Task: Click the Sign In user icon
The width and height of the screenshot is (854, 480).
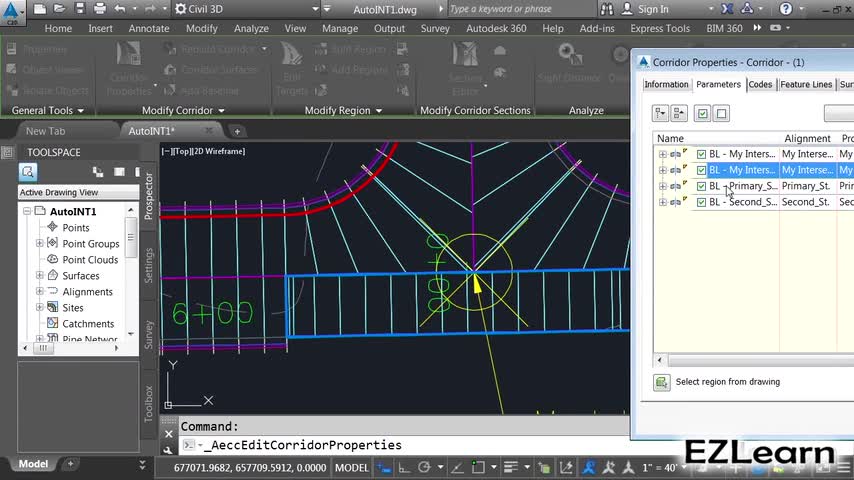Action: 626,9
